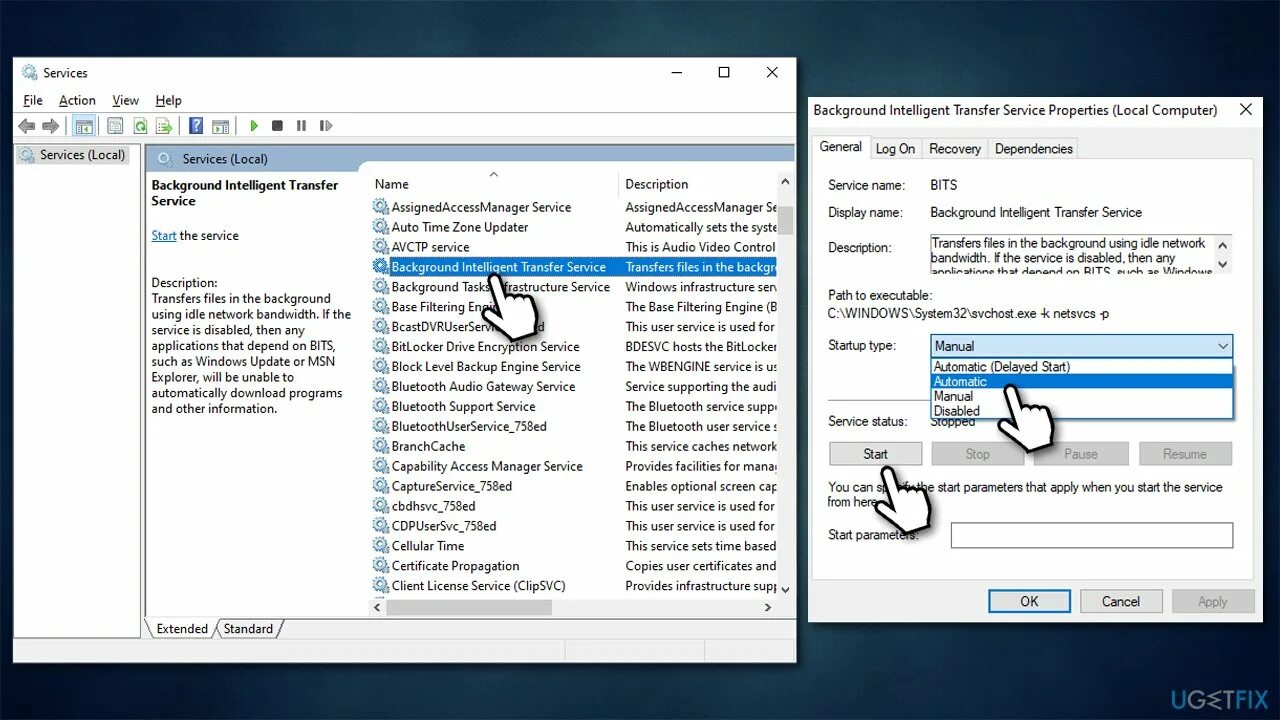The height and width of the screenshot is (720, 1280).
Task: Select the CDPUserSvc_758ed row
Action: click(574, 526)
